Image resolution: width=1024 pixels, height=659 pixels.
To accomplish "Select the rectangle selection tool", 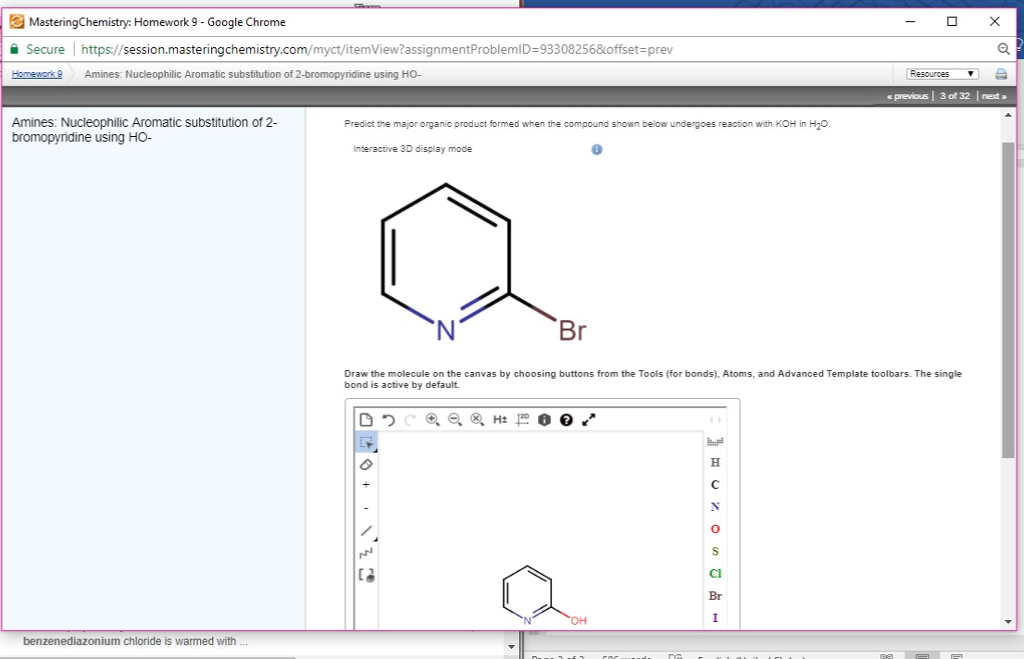I will pyautogui.click(x=366, y=442).
